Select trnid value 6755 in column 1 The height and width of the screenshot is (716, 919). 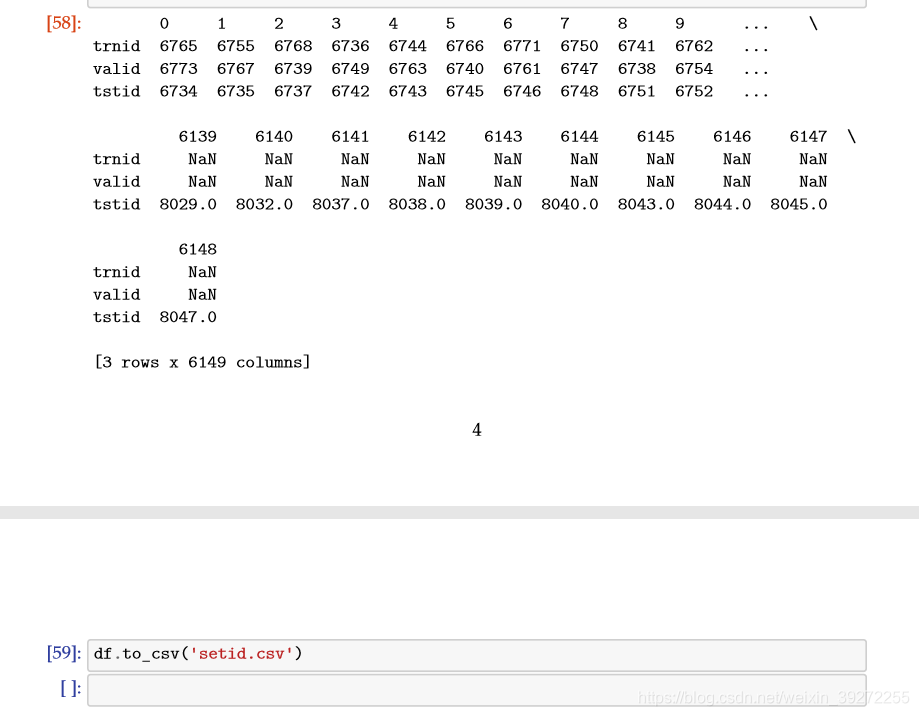click(236, 46)
